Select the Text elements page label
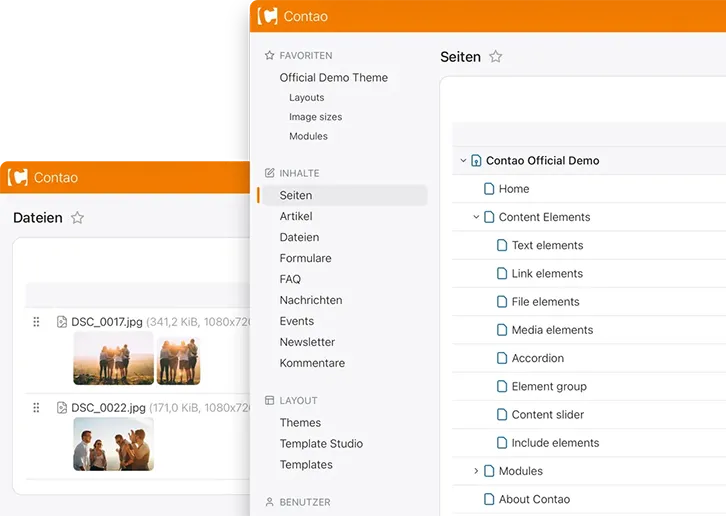 coord(547,245)
